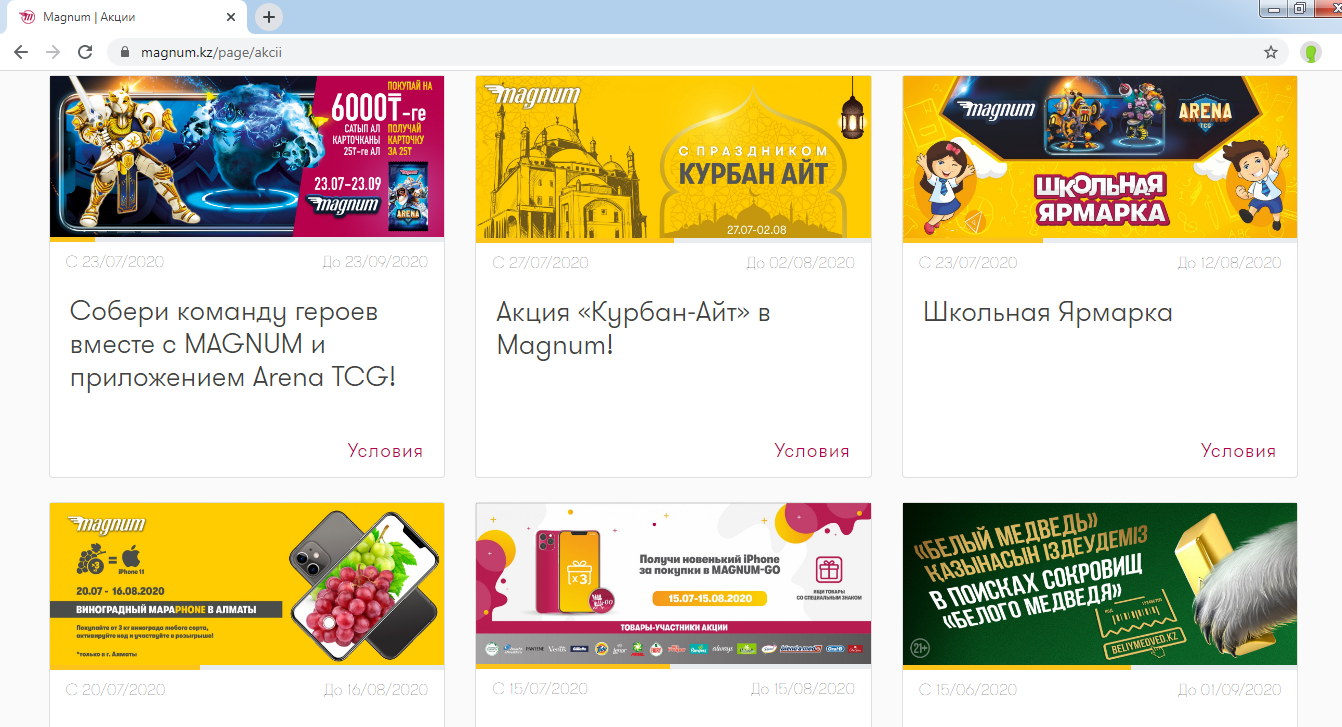Screen dimensions: 1342x727
Task: Click progress bar under Курбан Айт banner
Action: (x=673, y=240)
